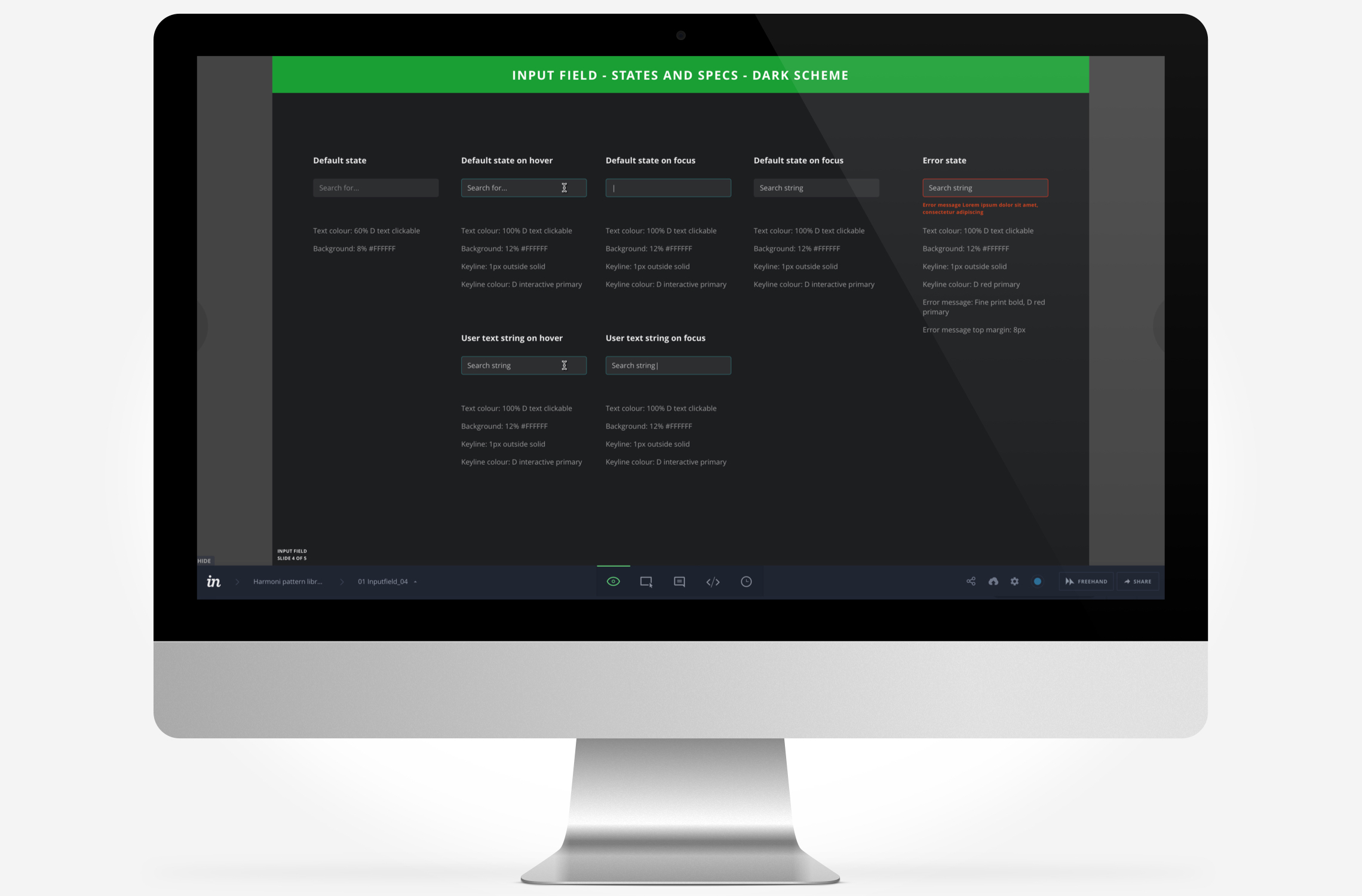Click the Error state search input field
Screen dimensions: 1362x896
pyautogui.click(x=984, y=187)
